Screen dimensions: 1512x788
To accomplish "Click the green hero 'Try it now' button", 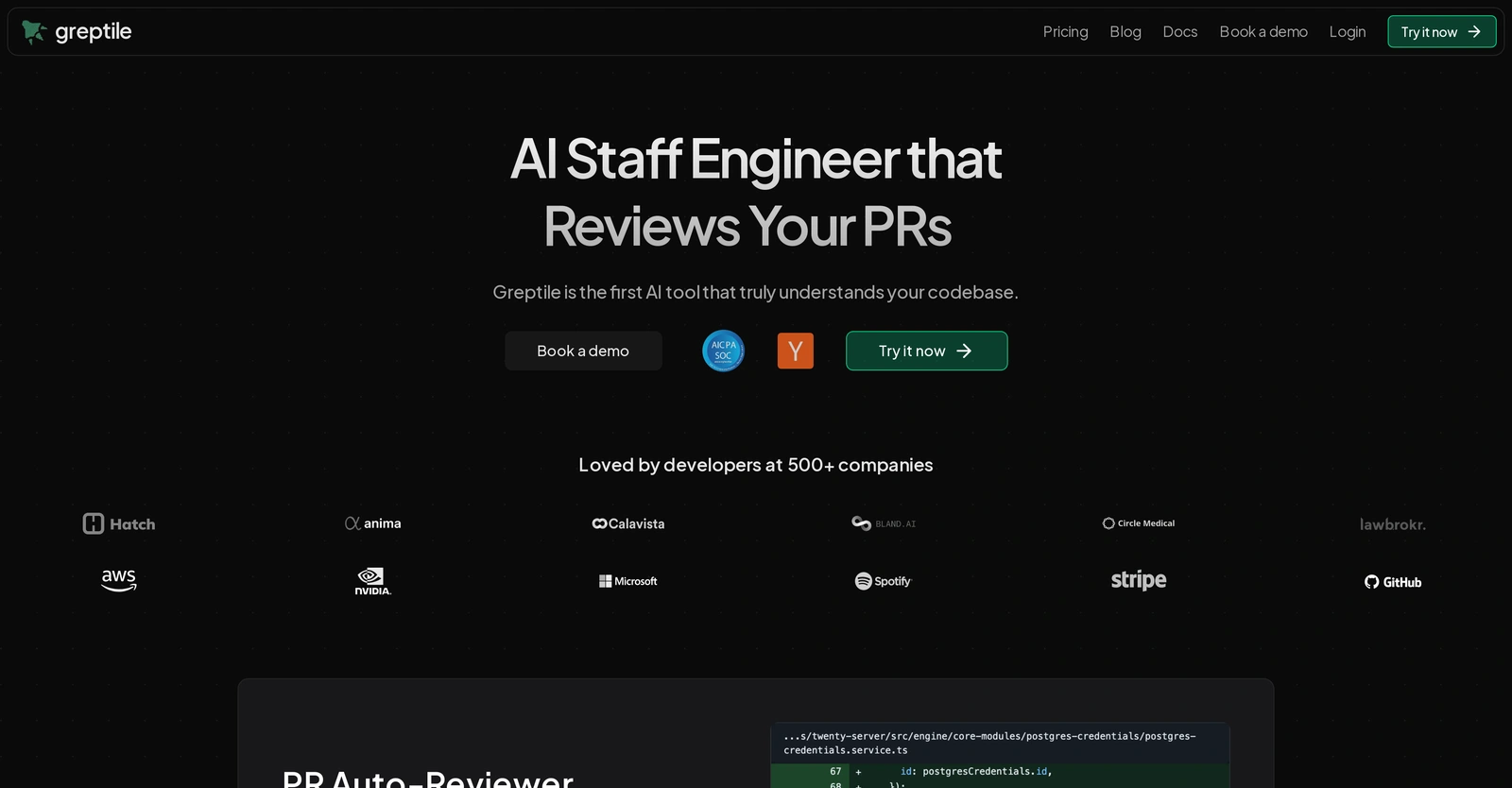I will pyautogui.click(x=927, y=351).
